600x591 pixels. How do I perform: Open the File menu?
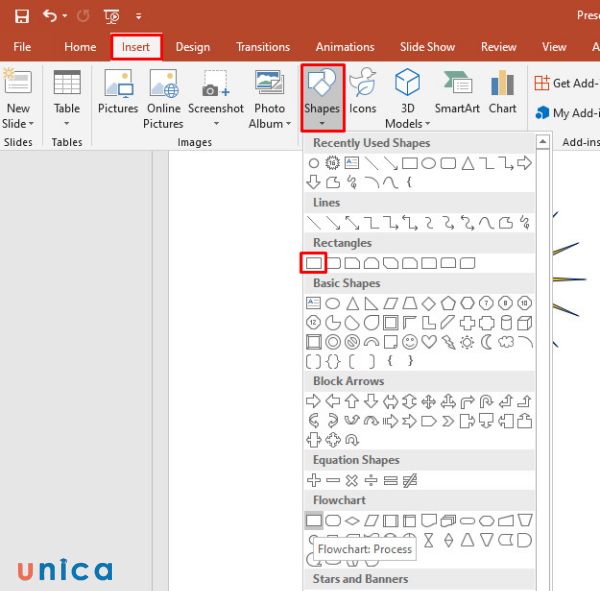tap(22, 47)
